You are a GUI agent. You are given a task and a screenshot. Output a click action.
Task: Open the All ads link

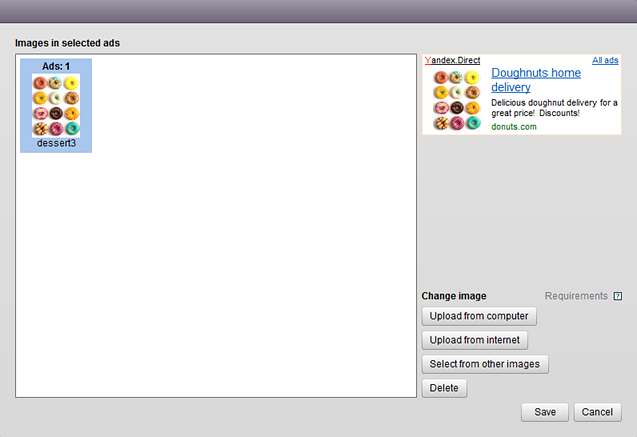[x=605, y=60]
